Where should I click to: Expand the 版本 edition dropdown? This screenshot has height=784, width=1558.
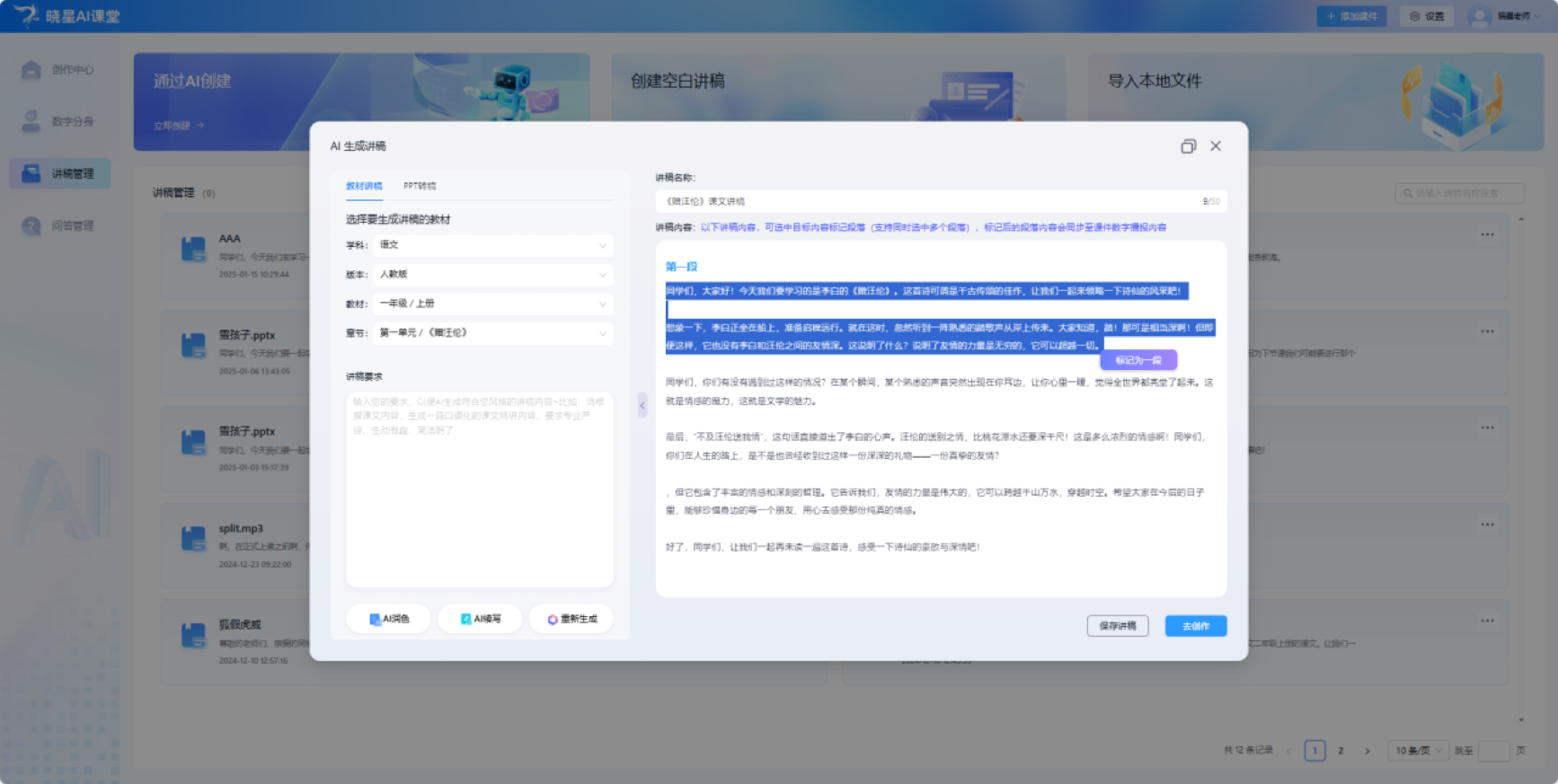(x=492, y=275)
